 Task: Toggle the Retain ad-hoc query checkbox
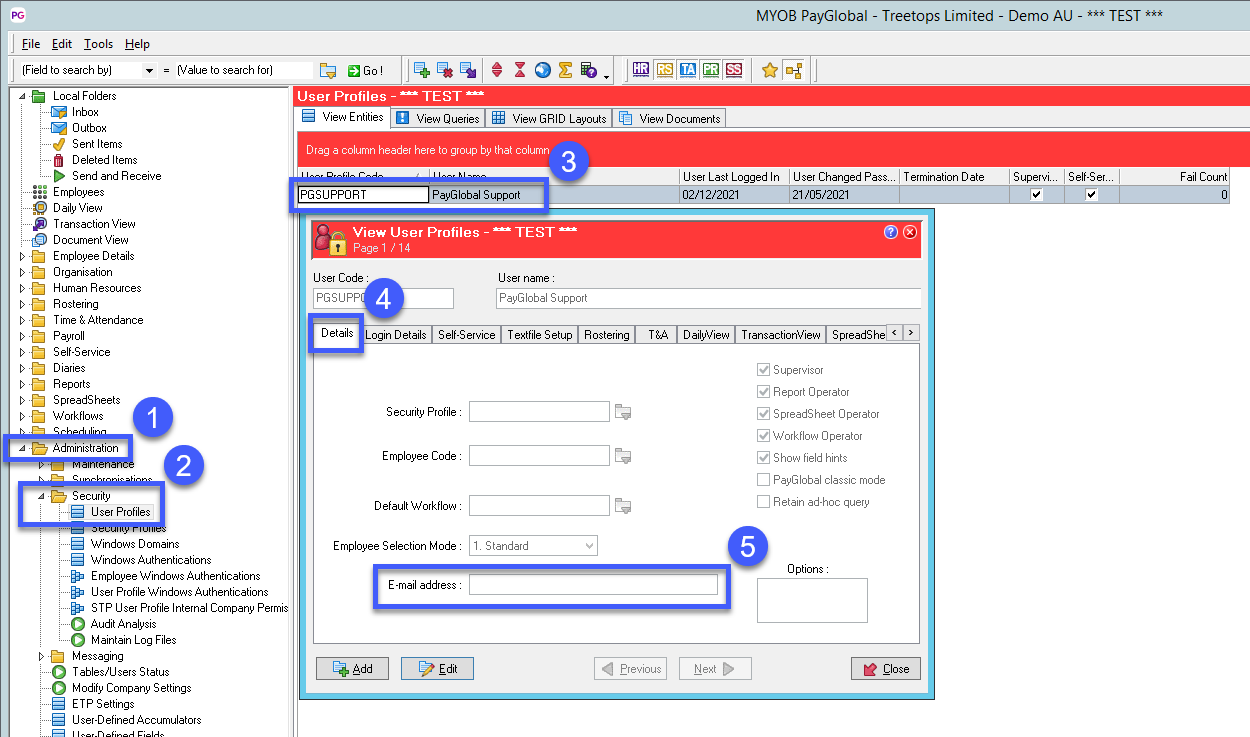point(764,502)
